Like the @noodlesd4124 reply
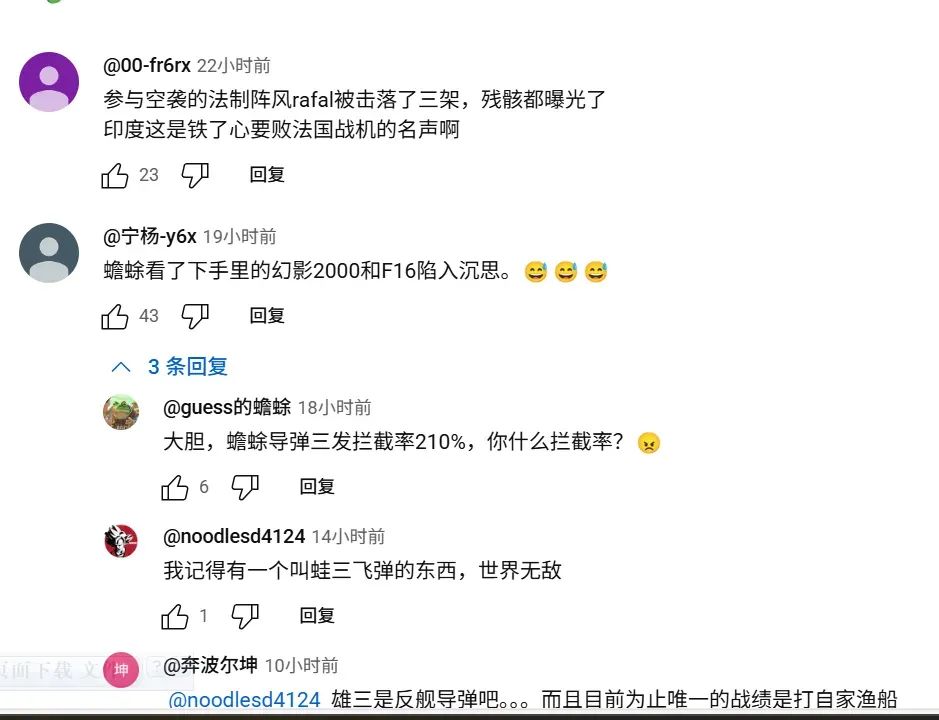939x720 pixels. (175, 616)
